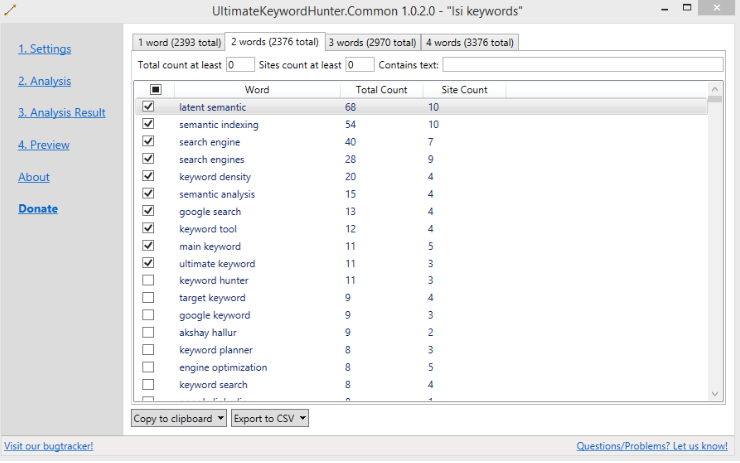Image resolution: width=740 pixels, height=463 pixels.
Task: Uncheck the keyword density checkbox
Action: pyautogui.click(x=148, y=176)
